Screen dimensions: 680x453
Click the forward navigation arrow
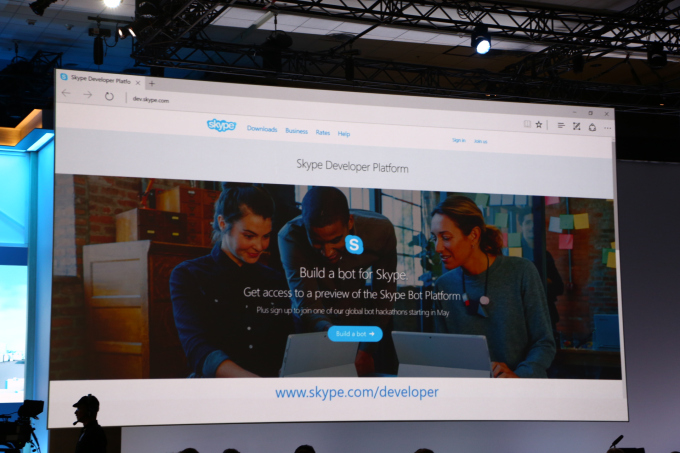click(x=88, y=95)
